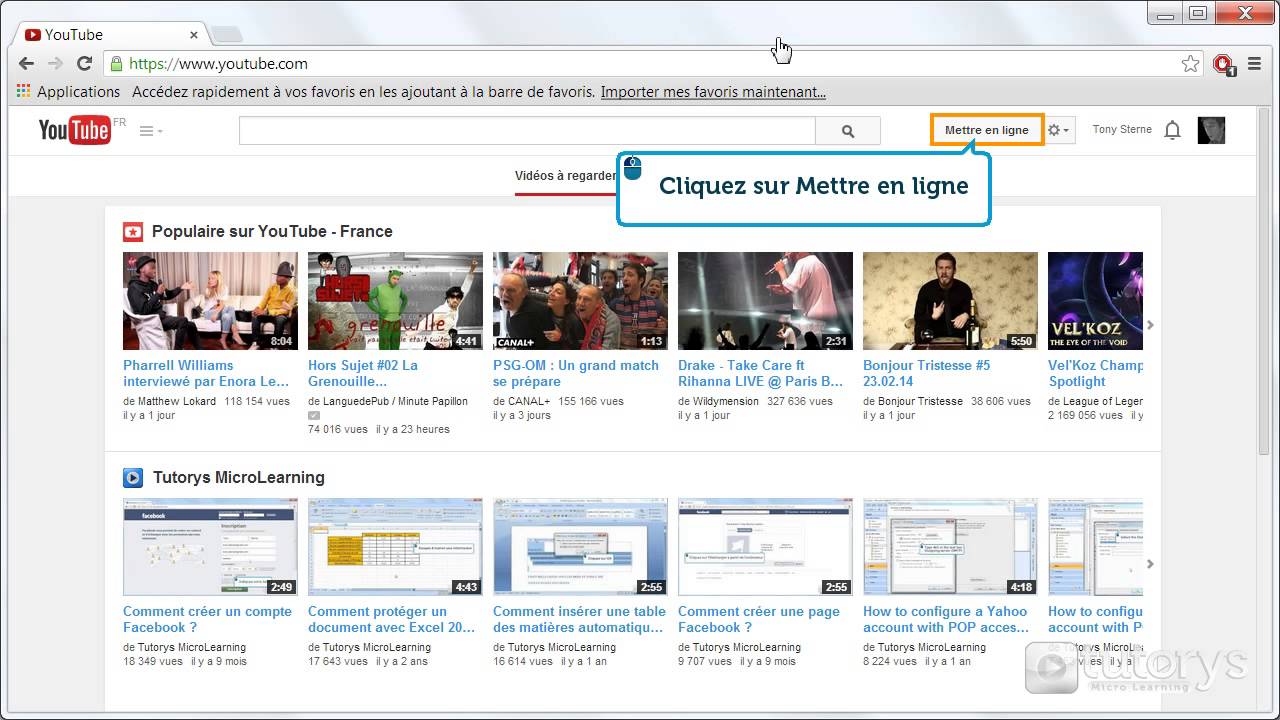Reload the page with refresh icon
This screenshot has width=1280, height=720.
tap(84, 63)
